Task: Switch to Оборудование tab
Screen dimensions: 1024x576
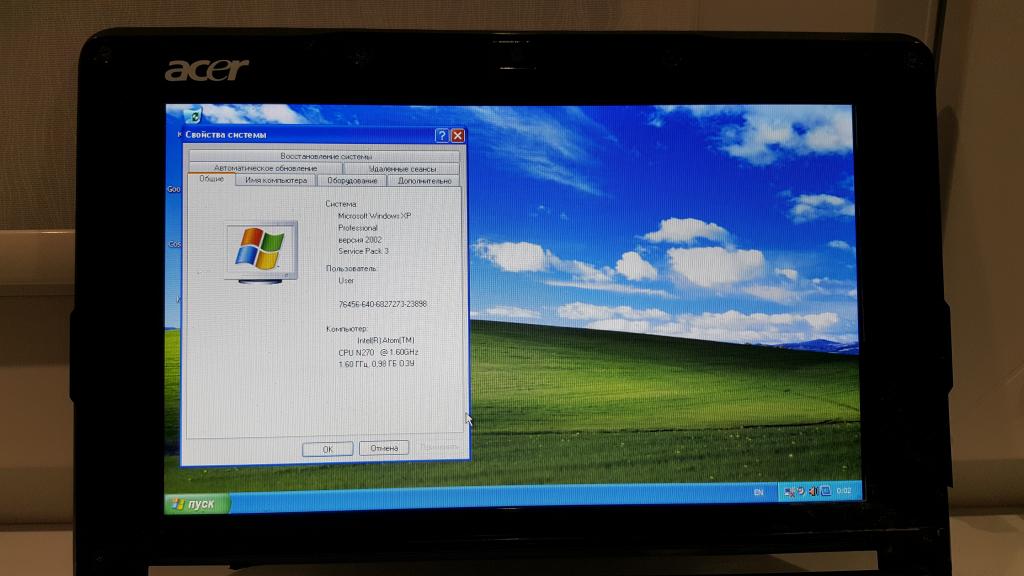Action: pos(352,181)
